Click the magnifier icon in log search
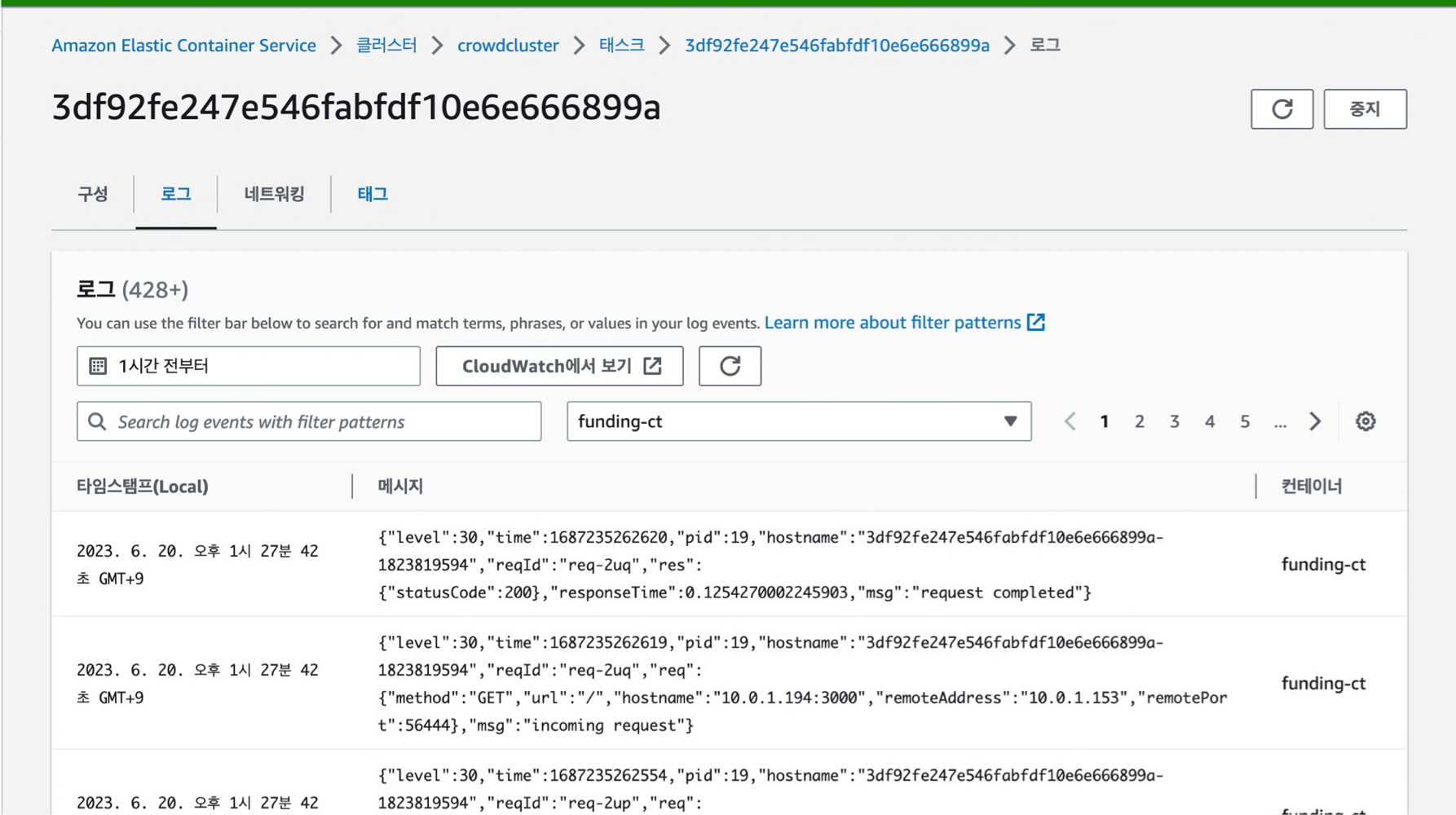1456x815 pixels. click(97, 421)
